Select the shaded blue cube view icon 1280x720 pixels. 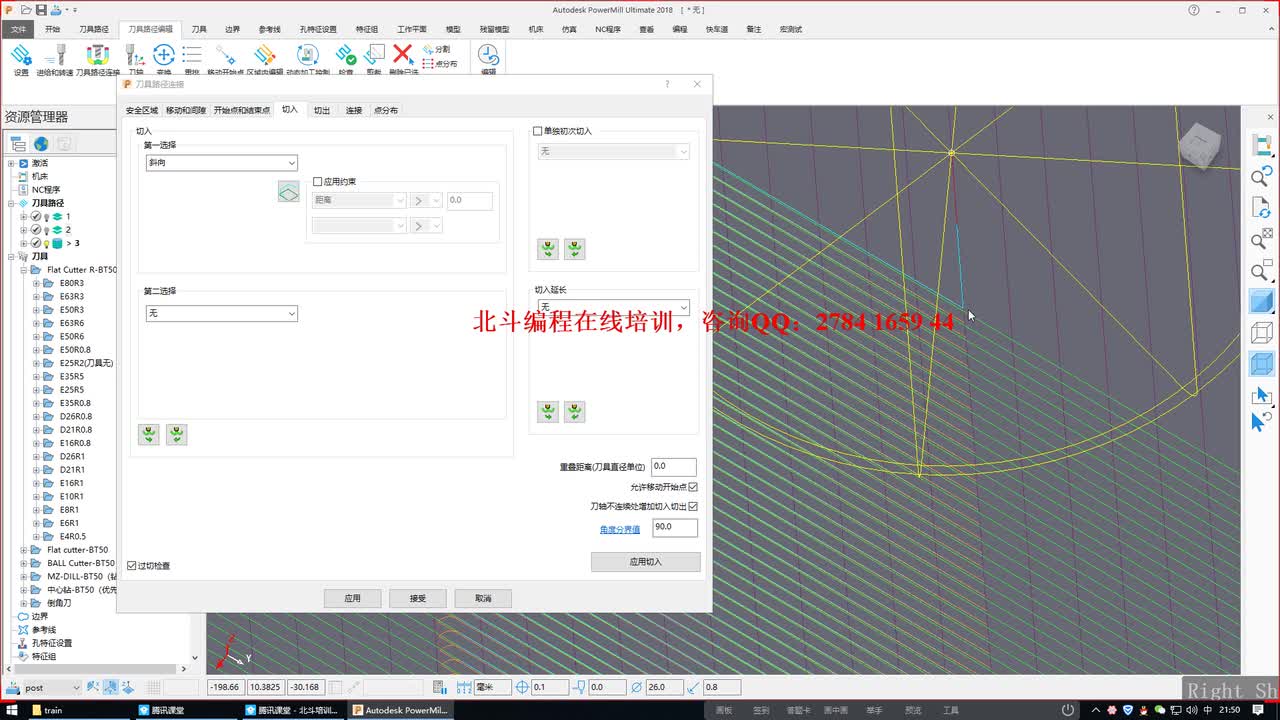tap(1261, 301)
